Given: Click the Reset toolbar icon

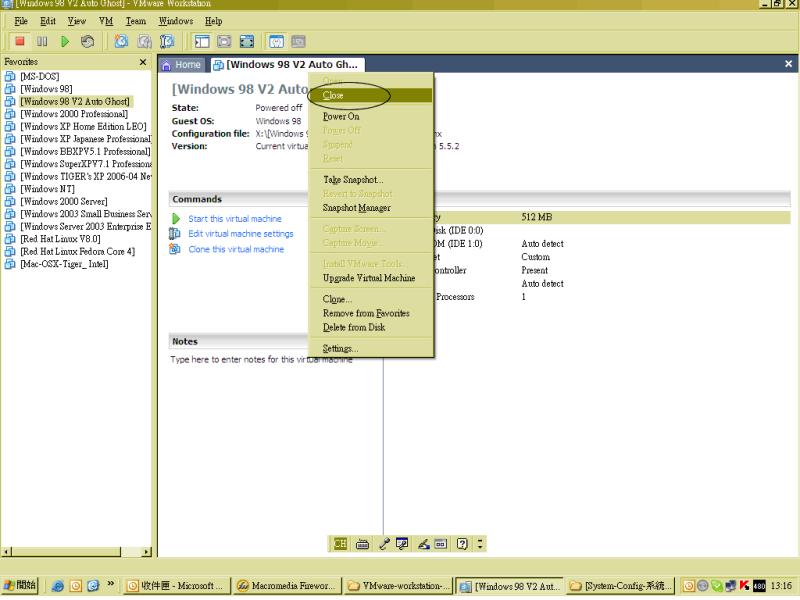Looking at the screenshot, I should click(x=87, y=41).
